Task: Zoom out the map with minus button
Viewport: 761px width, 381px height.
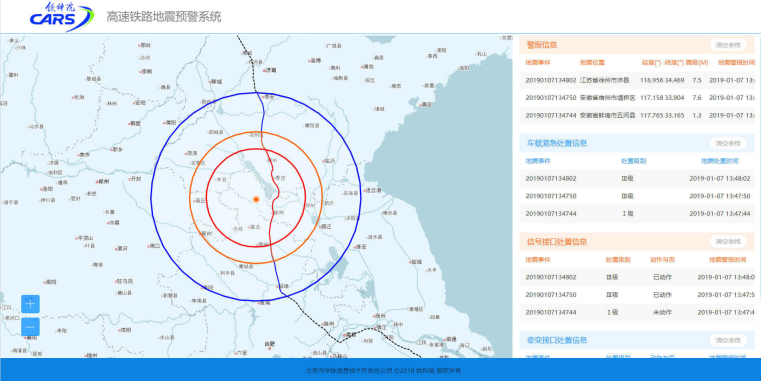Action: [30, 327]
